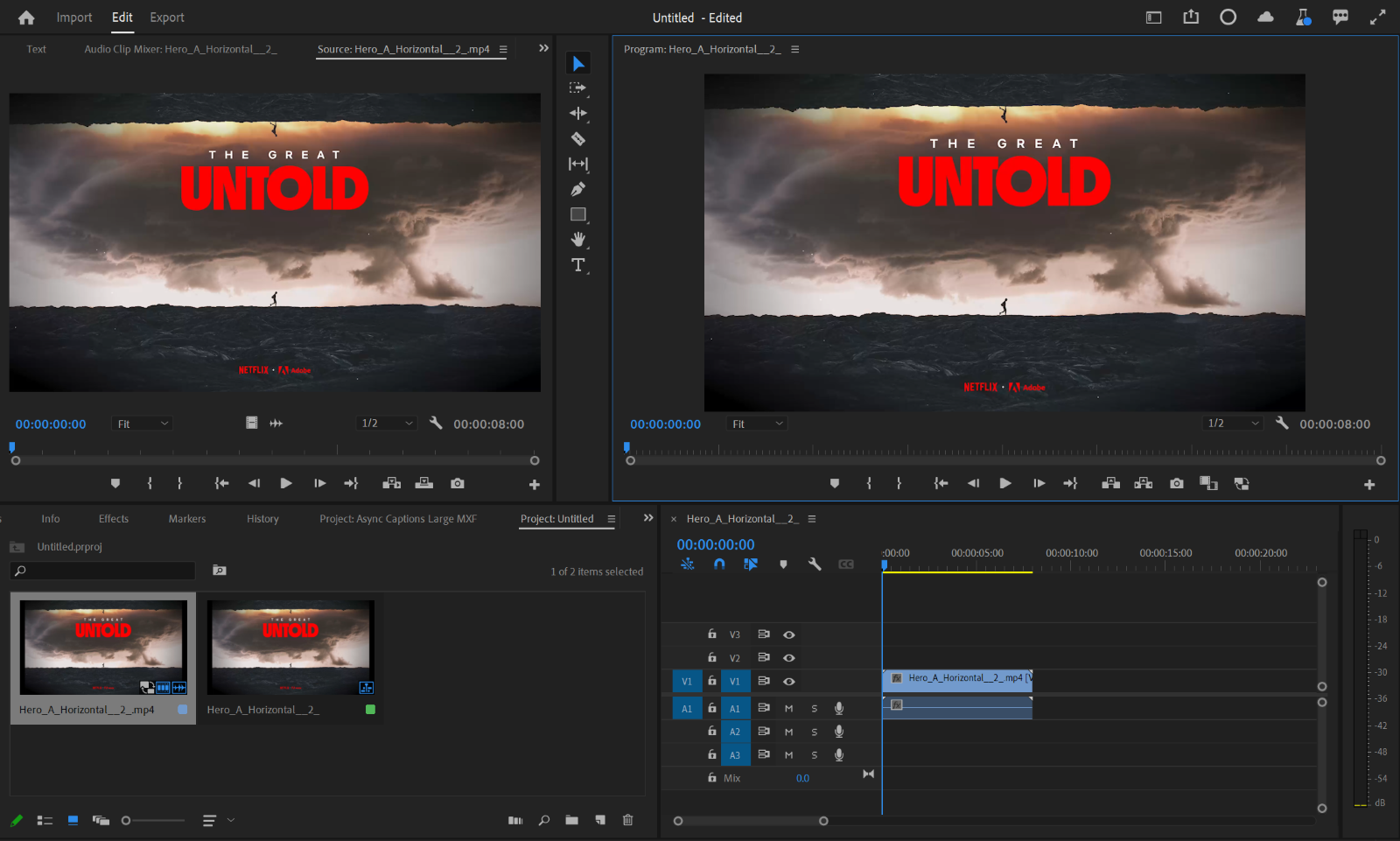This screenshot has width=1400, height=841.
Task: Mute audio track A2
Action: point(787,731)
